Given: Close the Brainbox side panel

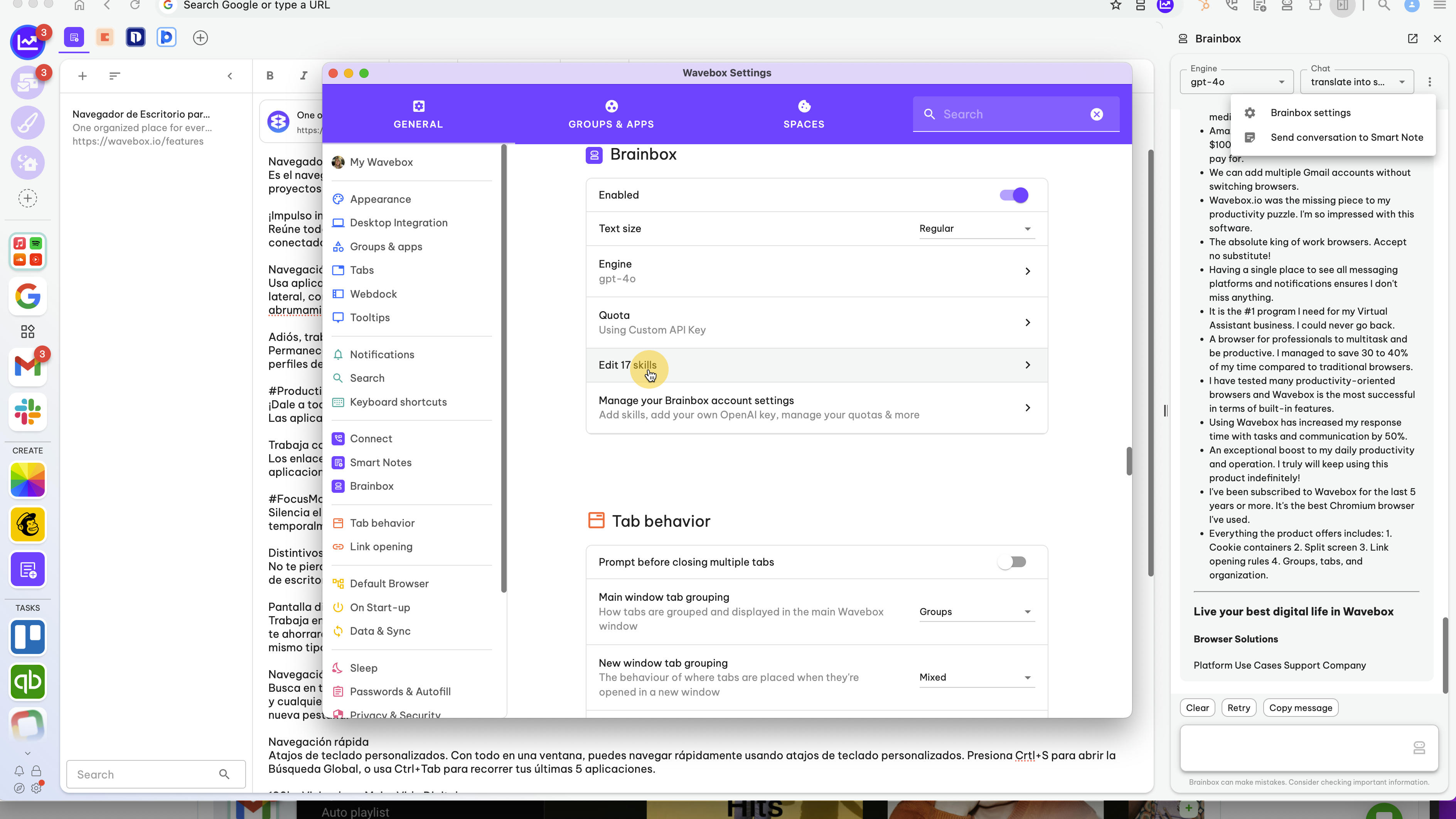Looking at the screenshot, I should (1437, 39).
